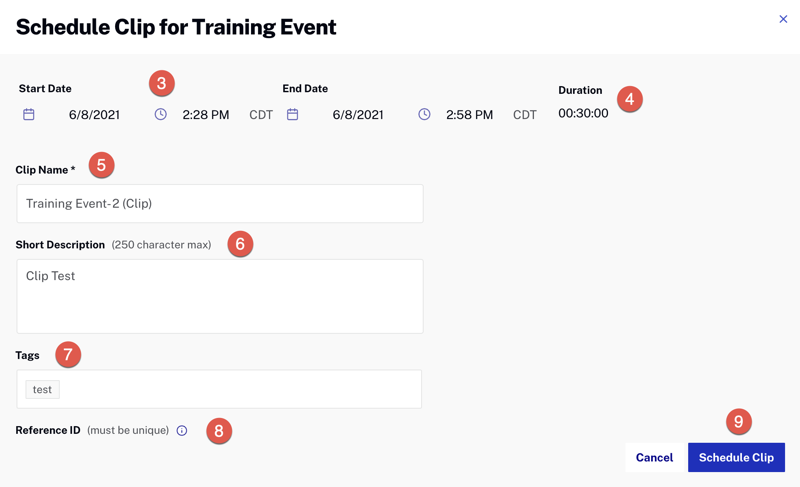This screenshot has height=487, width=800.
Task: Select the 'test' tag chip
Action: (42, 390)
